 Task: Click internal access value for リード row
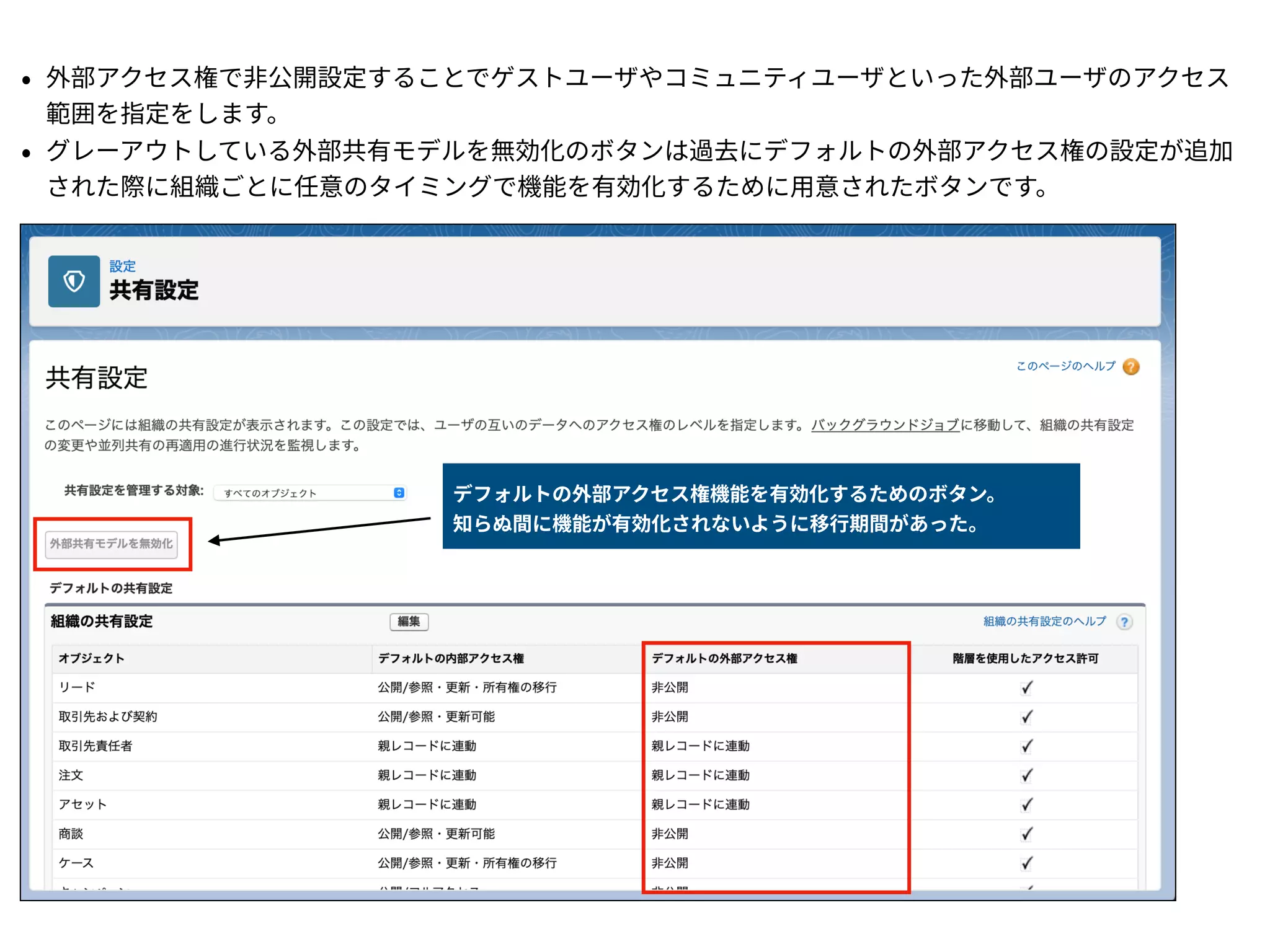click(x=467, y=687)
